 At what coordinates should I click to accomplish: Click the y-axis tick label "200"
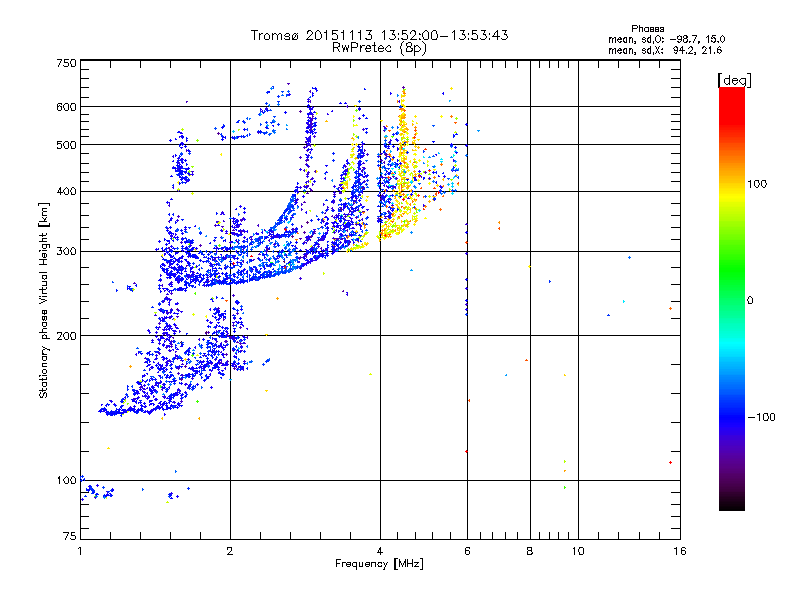66,336
